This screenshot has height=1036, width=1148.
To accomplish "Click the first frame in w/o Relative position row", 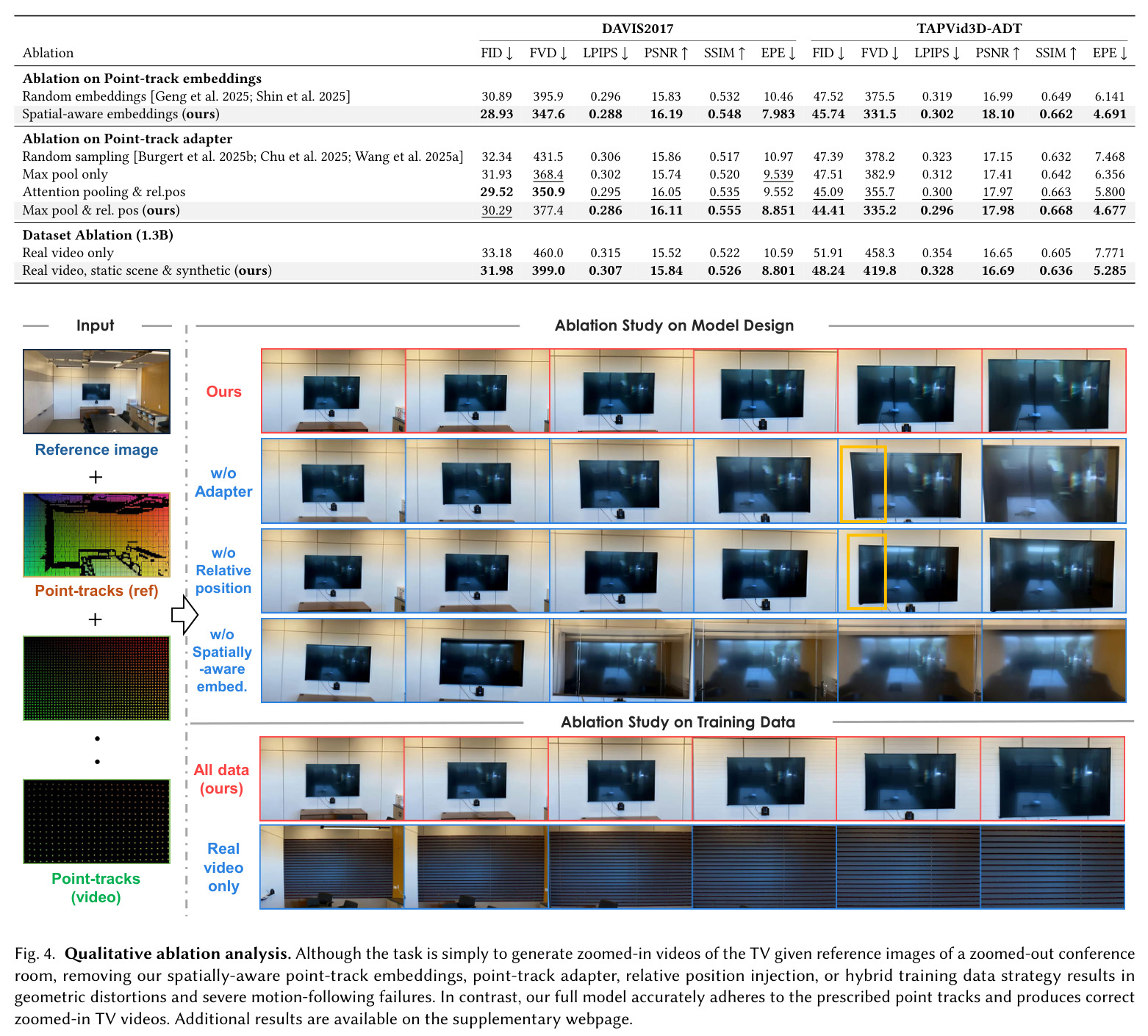I will 334,571.
